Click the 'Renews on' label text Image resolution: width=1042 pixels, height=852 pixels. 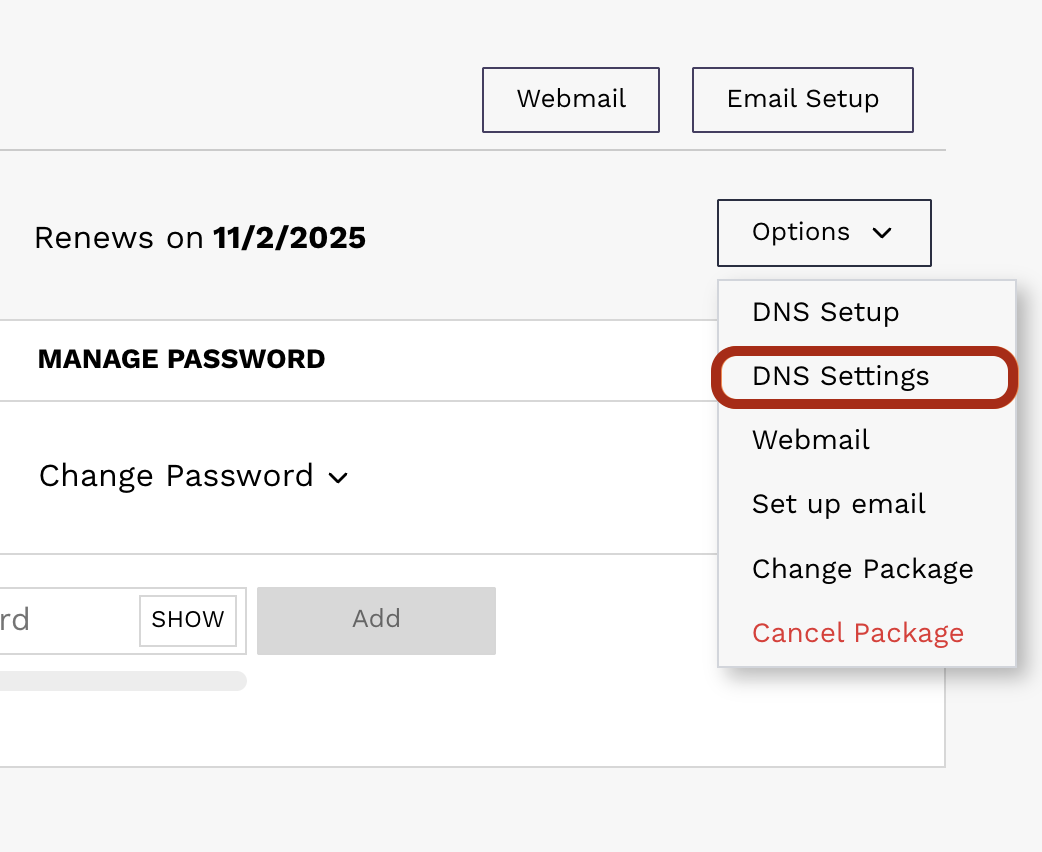click(118, 238)
